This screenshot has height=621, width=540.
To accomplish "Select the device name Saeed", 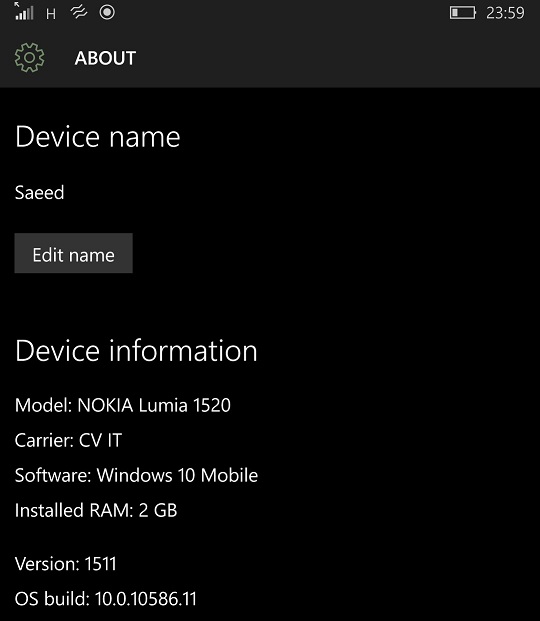I will (x=40, y=193).
